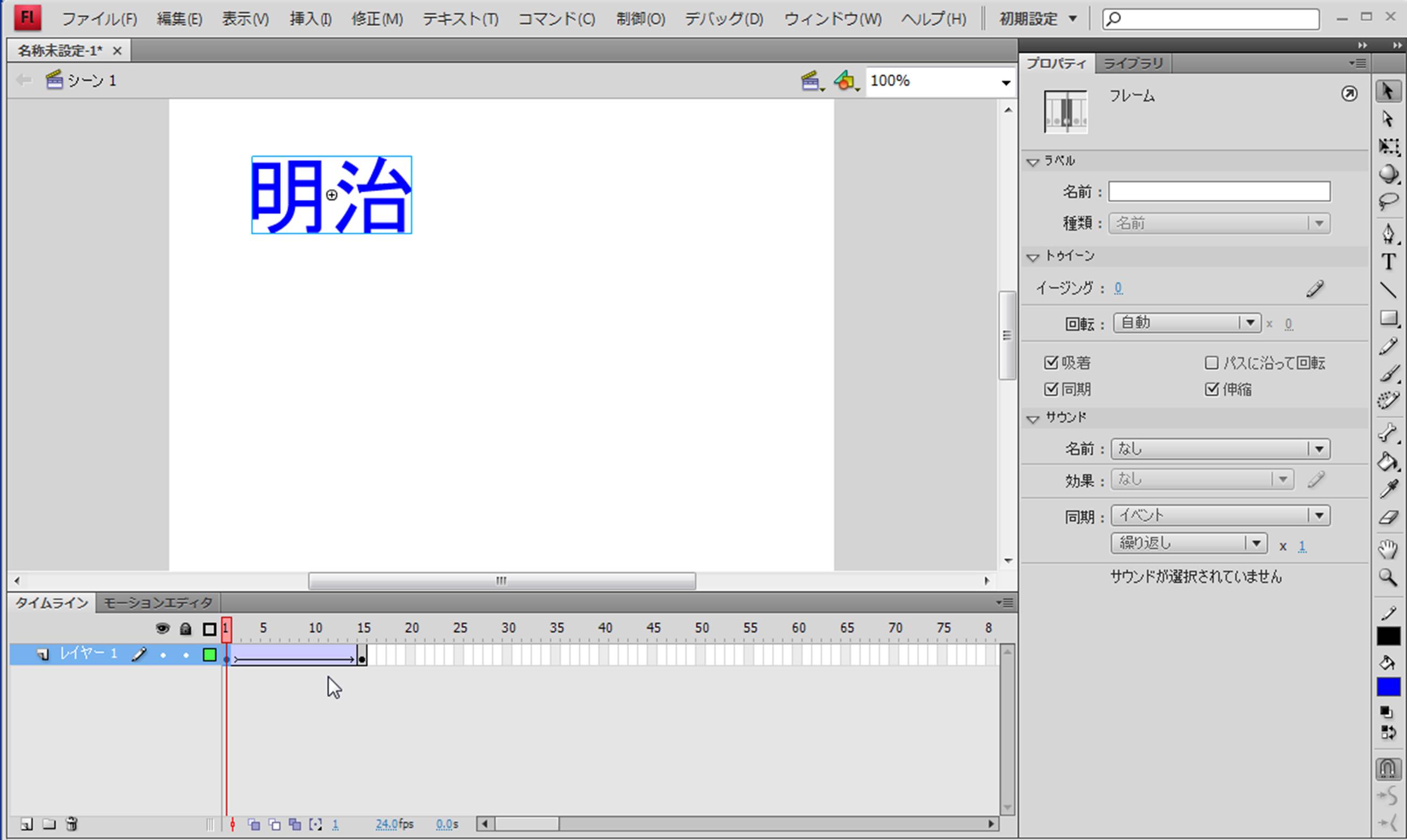The image size is (1407, 840).
Task: Click the イージング value link
Action: (1118, 288)
